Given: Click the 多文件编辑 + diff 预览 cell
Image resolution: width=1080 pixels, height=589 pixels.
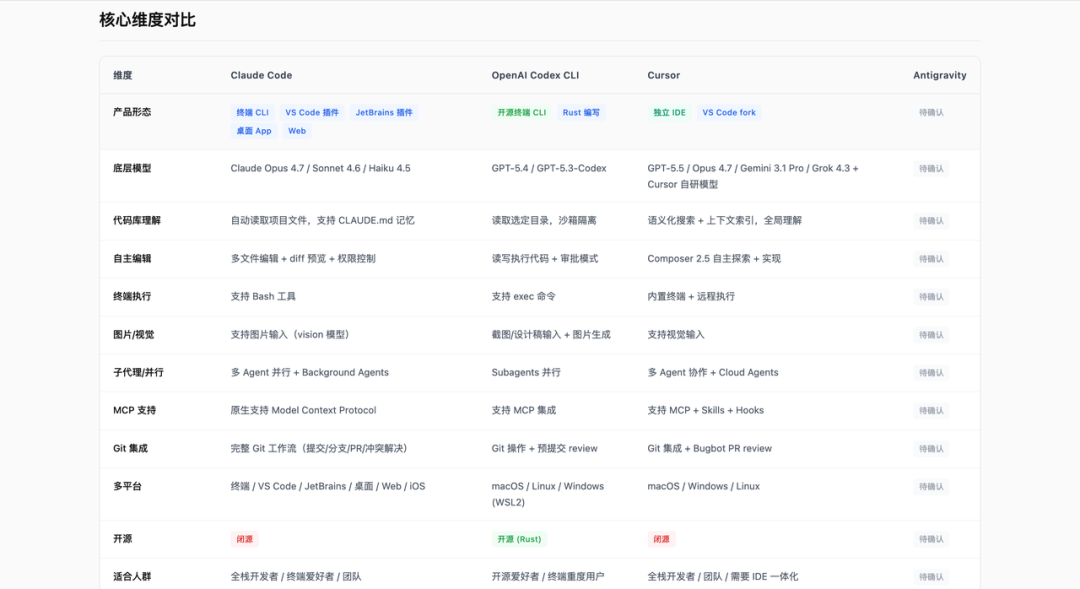Looking at the screenshot, I should pos(303,258).
